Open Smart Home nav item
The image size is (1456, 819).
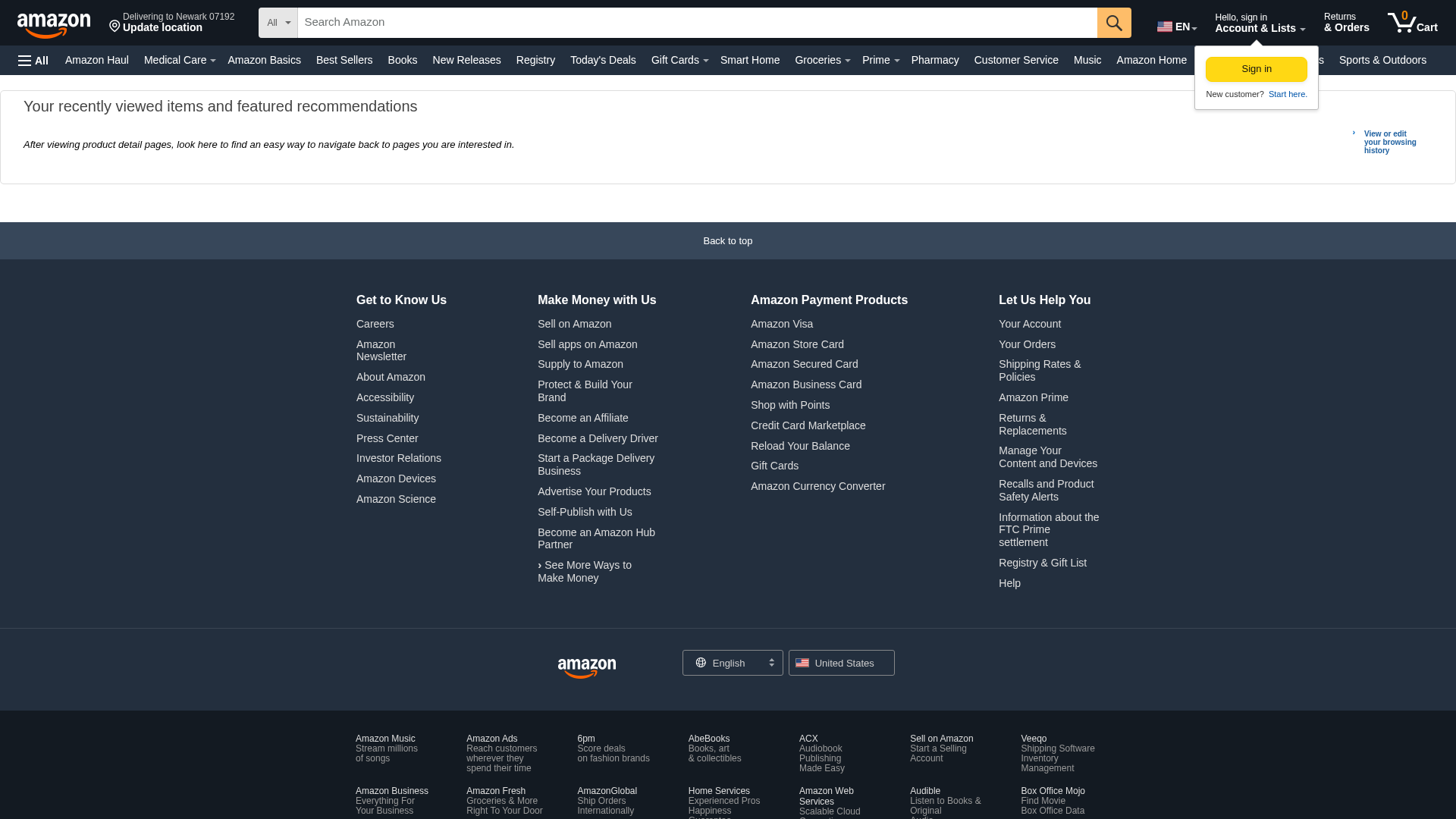point(750,60)
